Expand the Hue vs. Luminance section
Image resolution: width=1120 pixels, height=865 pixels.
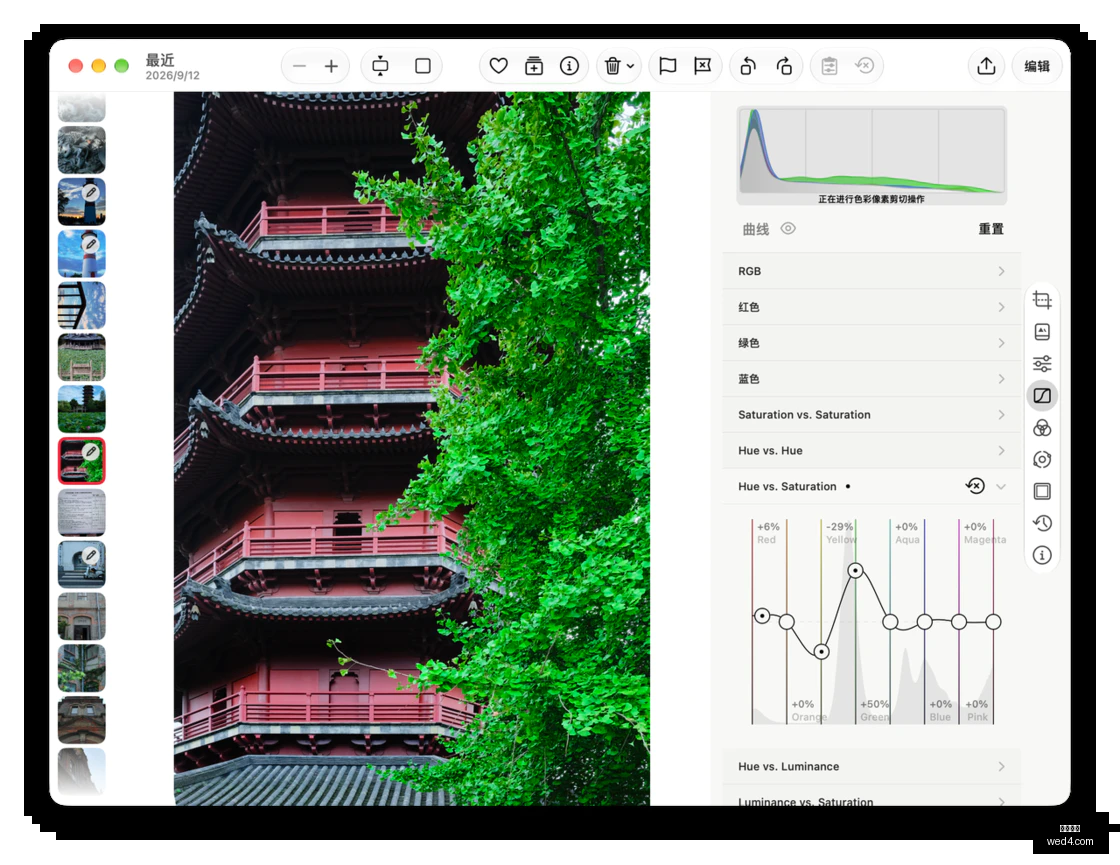coord(871,766)
